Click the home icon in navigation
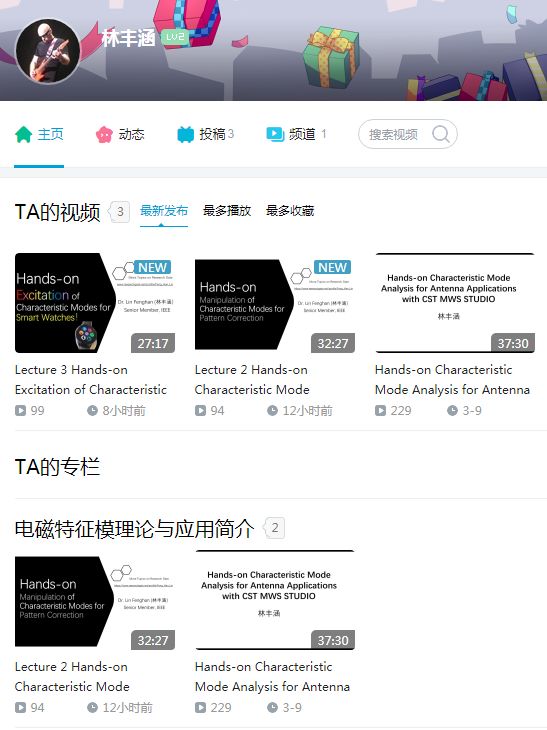Image resolution: width=547 pixels, height=730 pixels. point(23,135)
